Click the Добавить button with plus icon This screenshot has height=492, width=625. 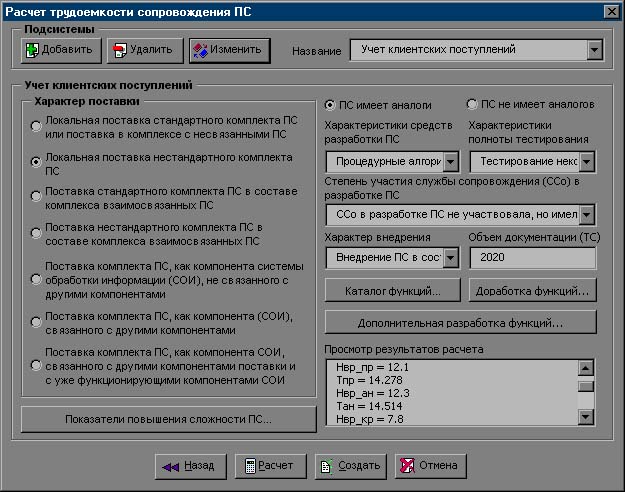coord(58,49)
